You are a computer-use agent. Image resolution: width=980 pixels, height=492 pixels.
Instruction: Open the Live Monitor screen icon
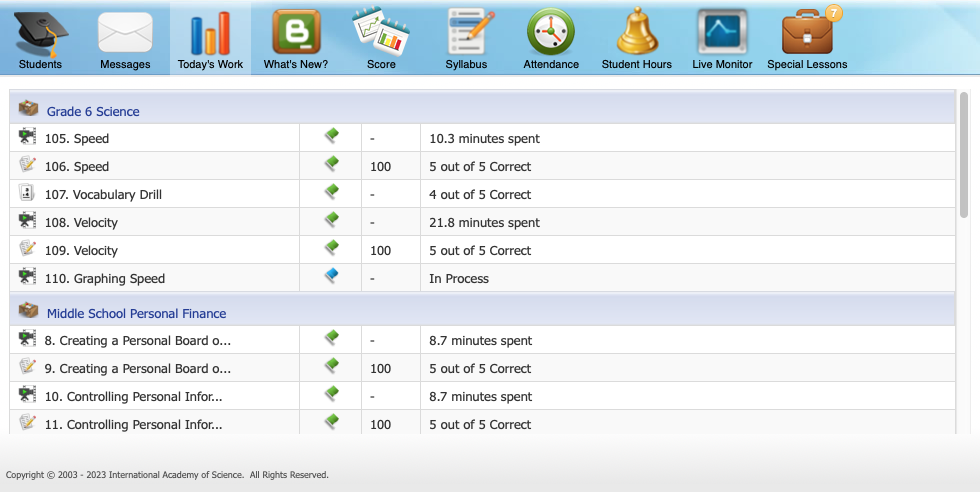pos(722,33)
